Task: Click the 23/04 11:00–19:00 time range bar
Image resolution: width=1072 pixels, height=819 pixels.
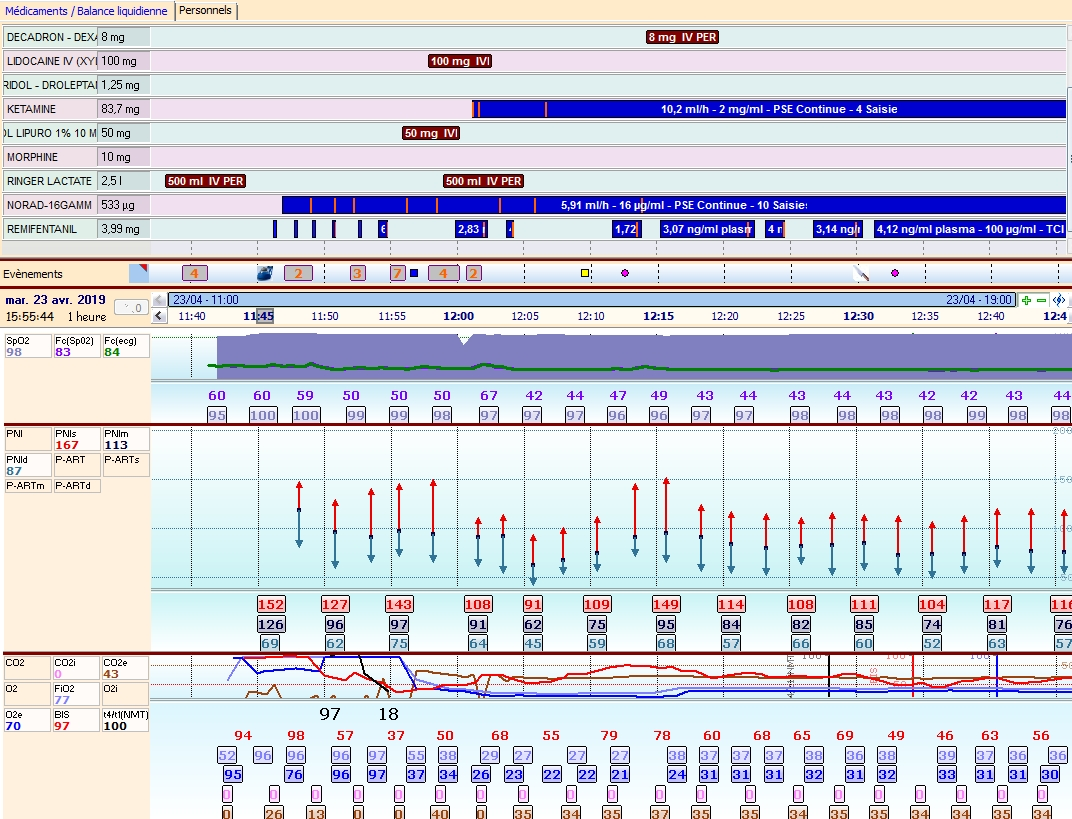Action: (x=592, y=299)
